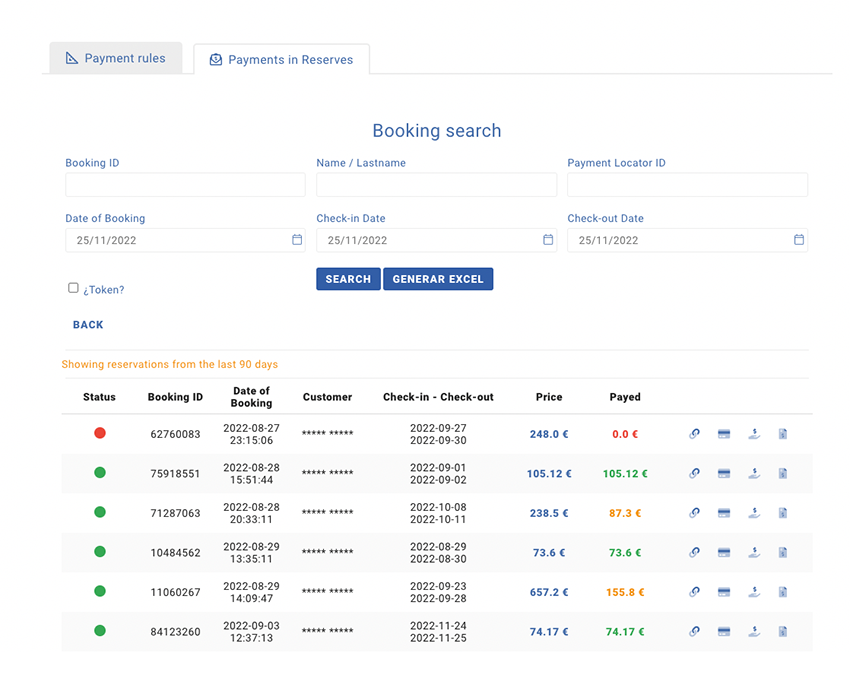The image size is (850, 694).
Task: Click 'Showing reservations from the last 90 days'
Action: [x=170, y=364]
